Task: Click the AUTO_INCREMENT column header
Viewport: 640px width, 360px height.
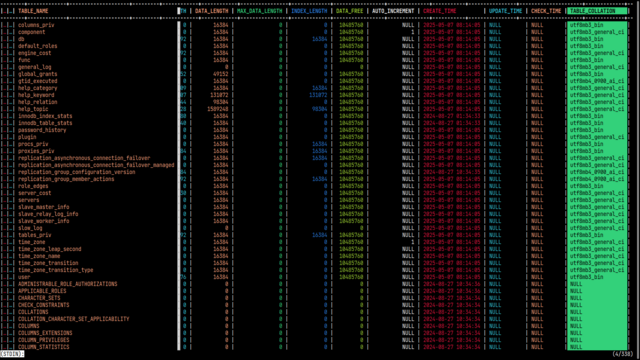Action: click(393, 11)
